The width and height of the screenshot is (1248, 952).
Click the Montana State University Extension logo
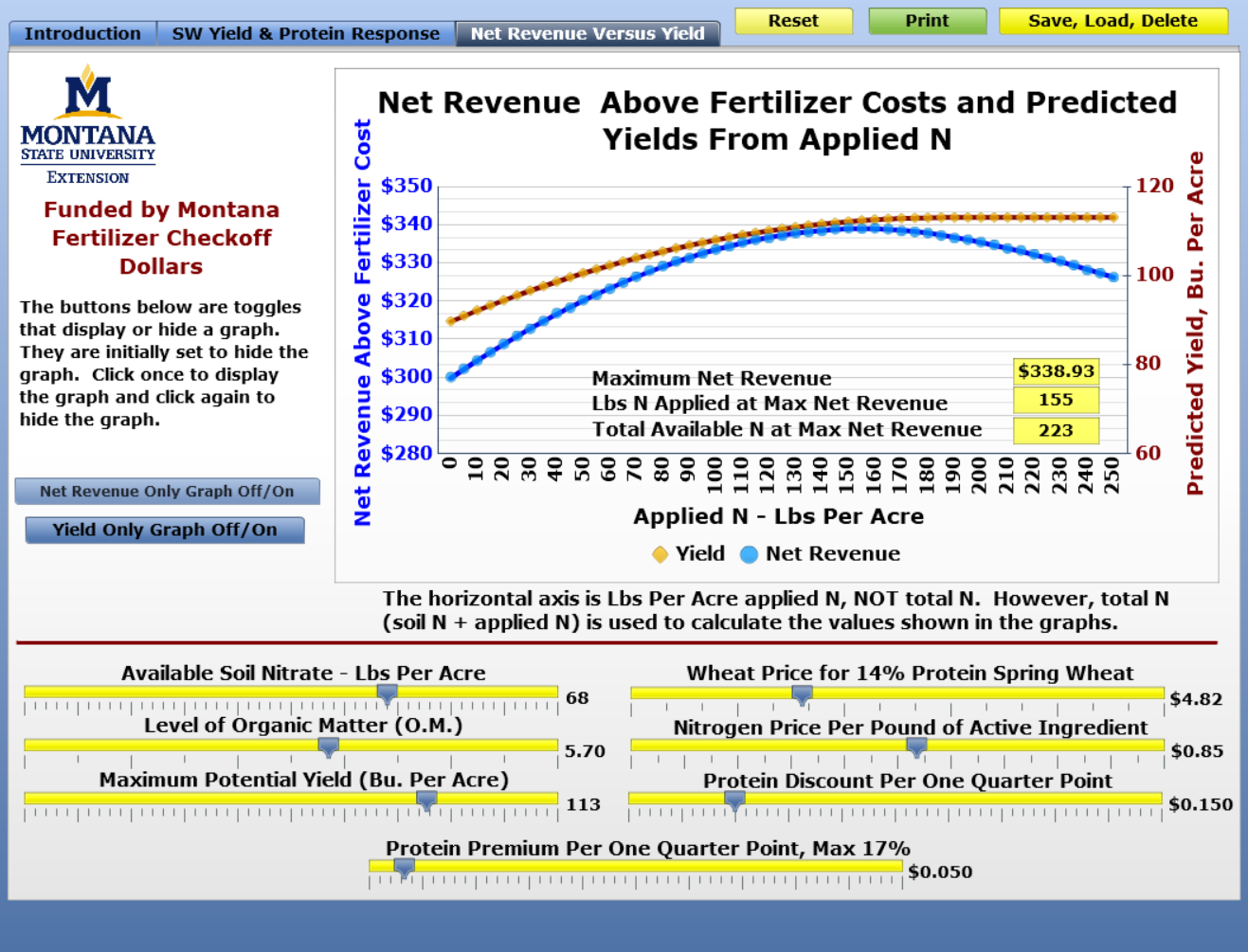(x=88, y=124)
